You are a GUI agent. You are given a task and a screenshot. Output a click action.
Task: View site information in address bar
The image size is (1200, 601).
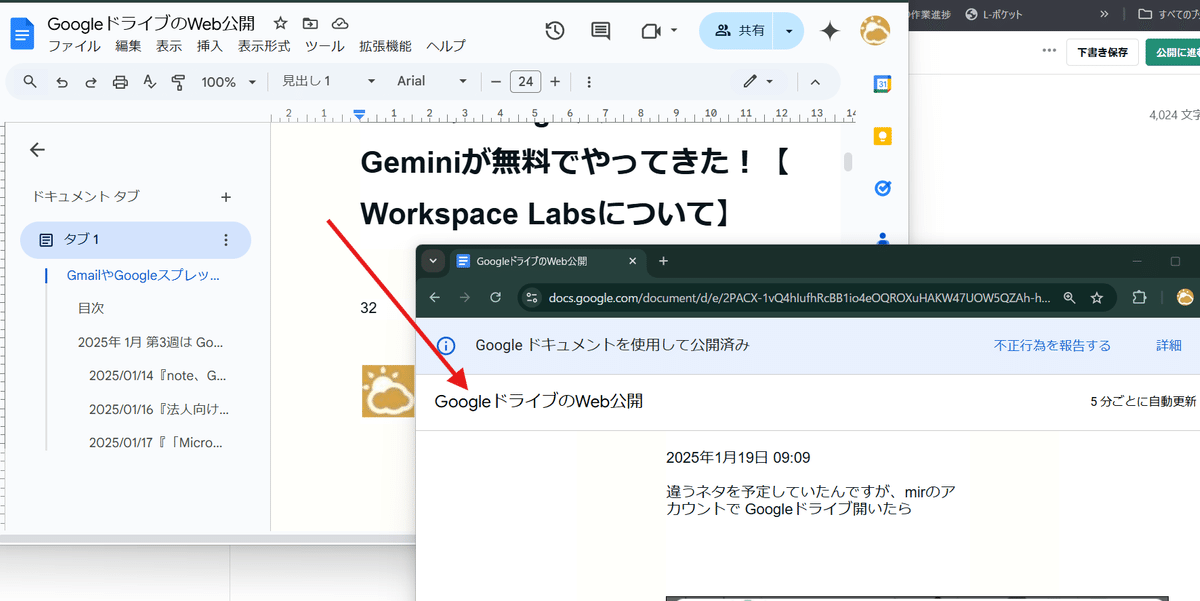pyautogui.click(x=532, y=297)
